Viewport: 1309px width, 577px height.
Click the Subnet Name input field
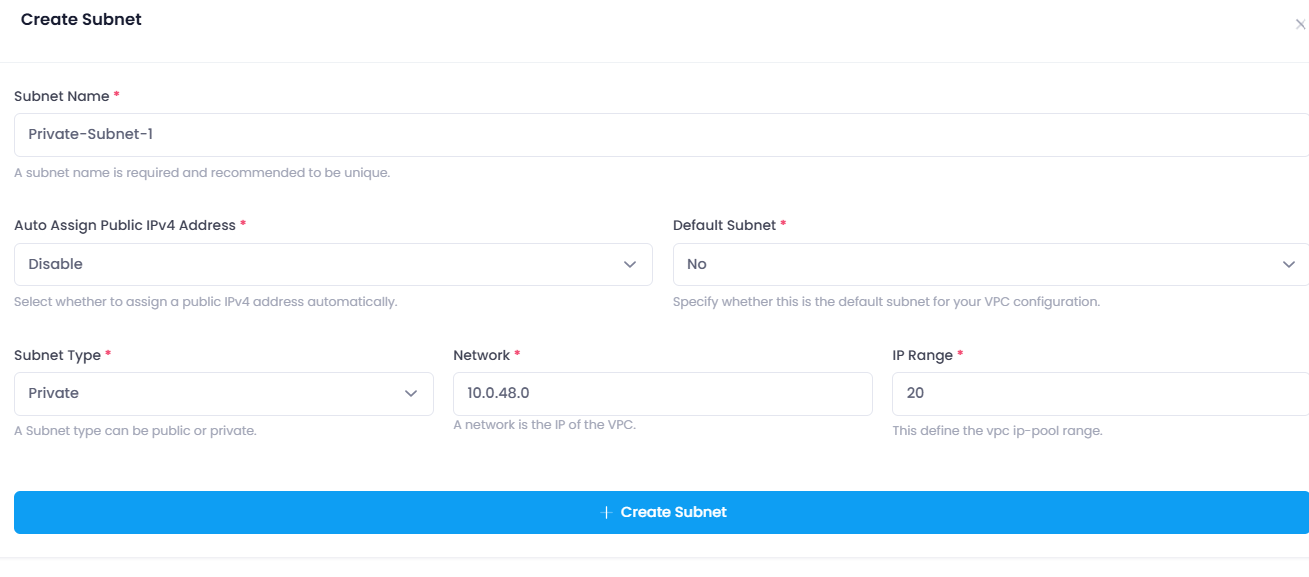tap(661, 134)
